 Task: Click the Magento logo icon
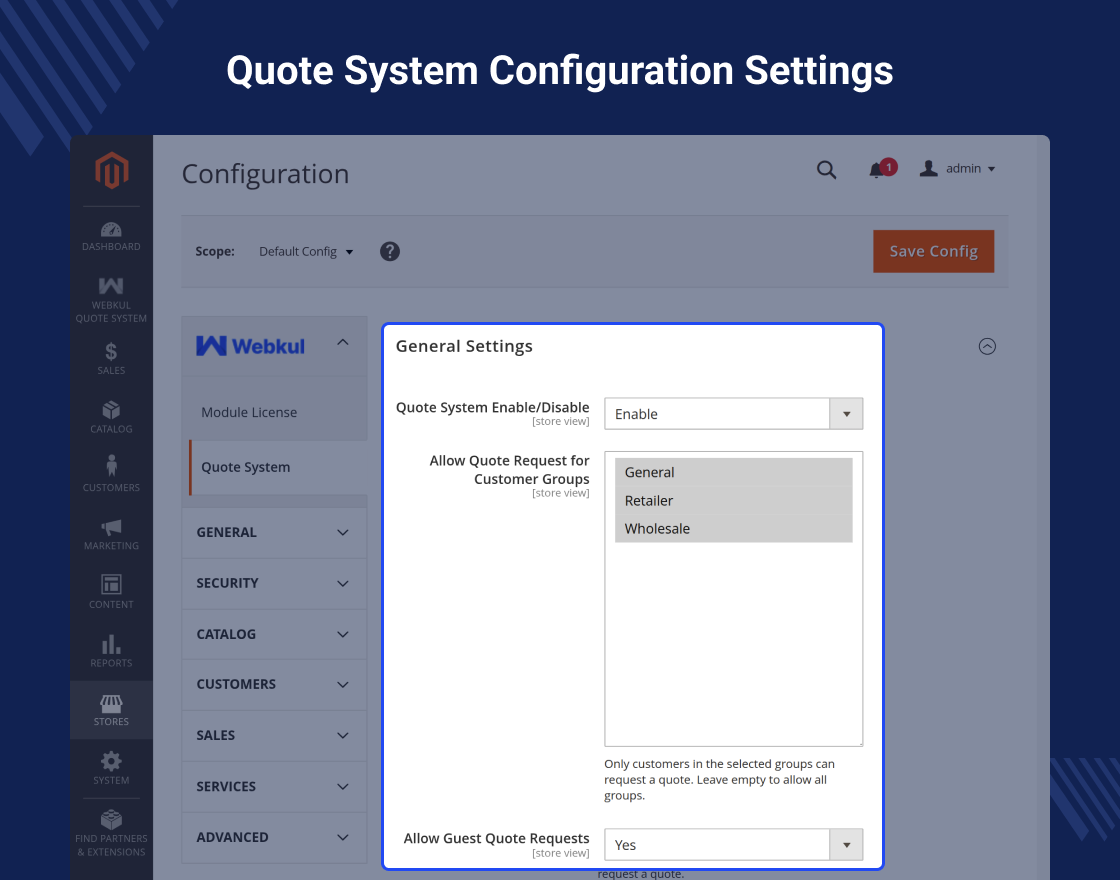pos(111,170)
